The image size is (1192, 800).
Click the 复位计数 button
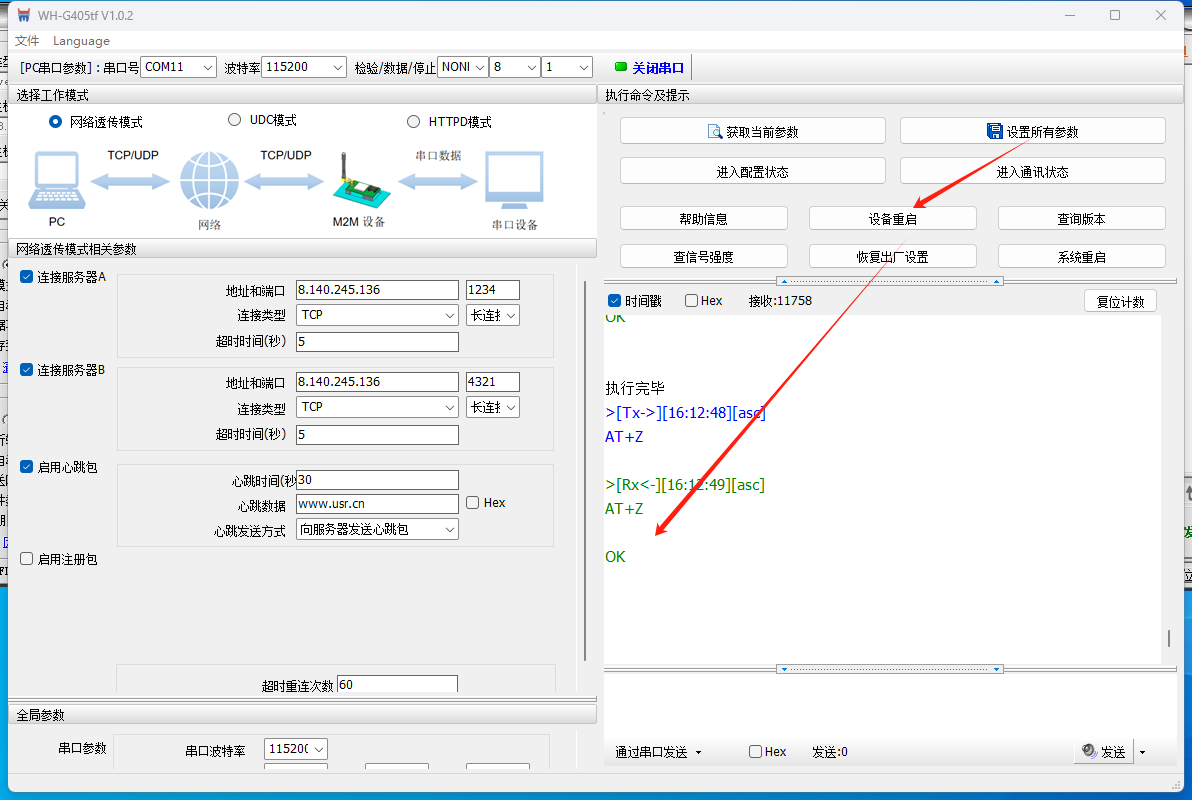pyautogui.click(x=1120, y=301)
